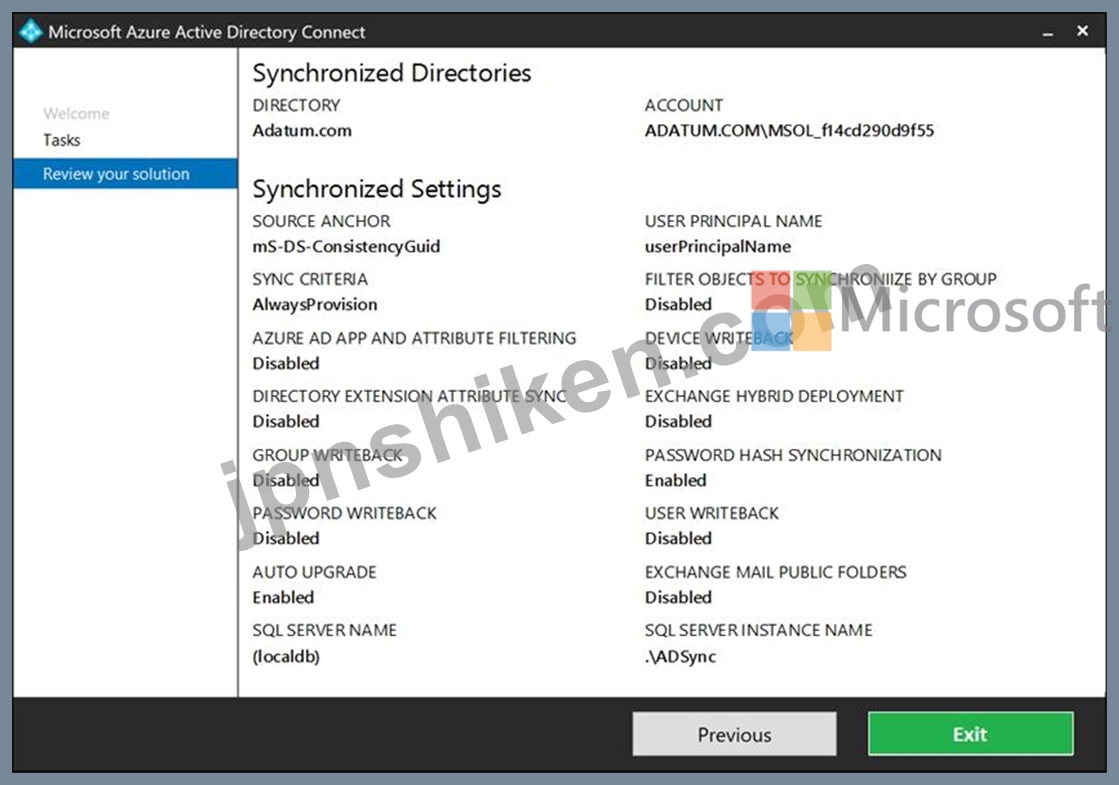This screenshot has height=785, width=1119.
Task: Click FILTER OBJECTS TO SYNCHRONIZE BY GROUP label
Action: tap(821, 279)
